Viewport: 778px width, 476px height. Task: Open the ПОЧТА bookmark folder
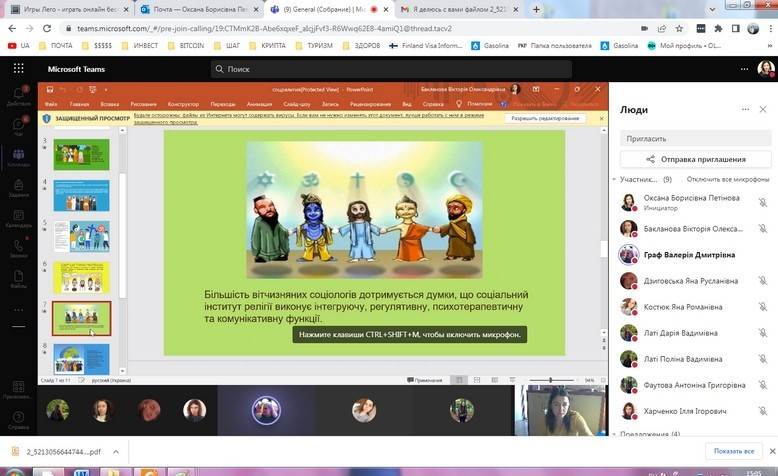[x=56, y=46]
